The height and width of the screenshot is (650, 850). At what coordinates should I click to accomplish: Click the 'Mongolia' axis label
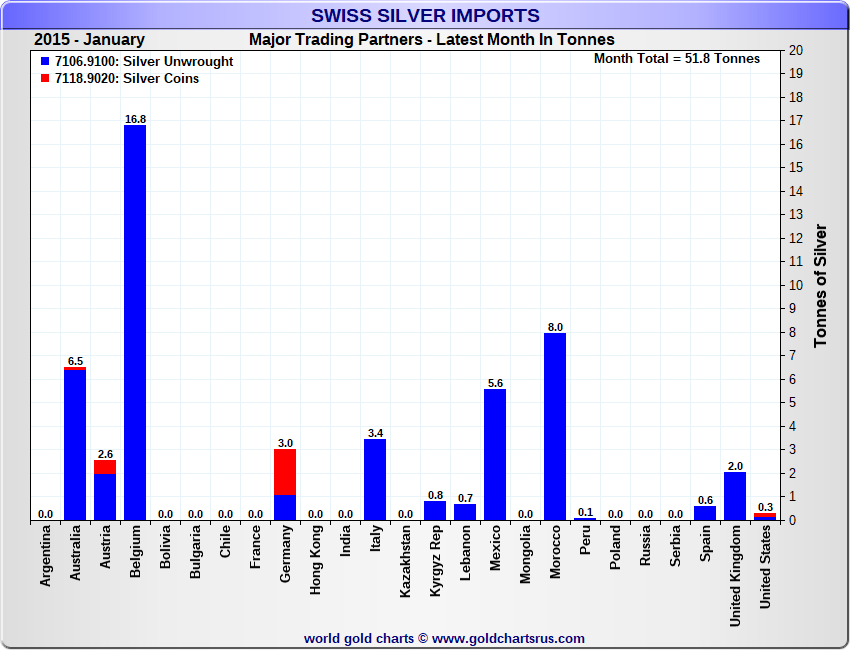(x=525, y=555)
